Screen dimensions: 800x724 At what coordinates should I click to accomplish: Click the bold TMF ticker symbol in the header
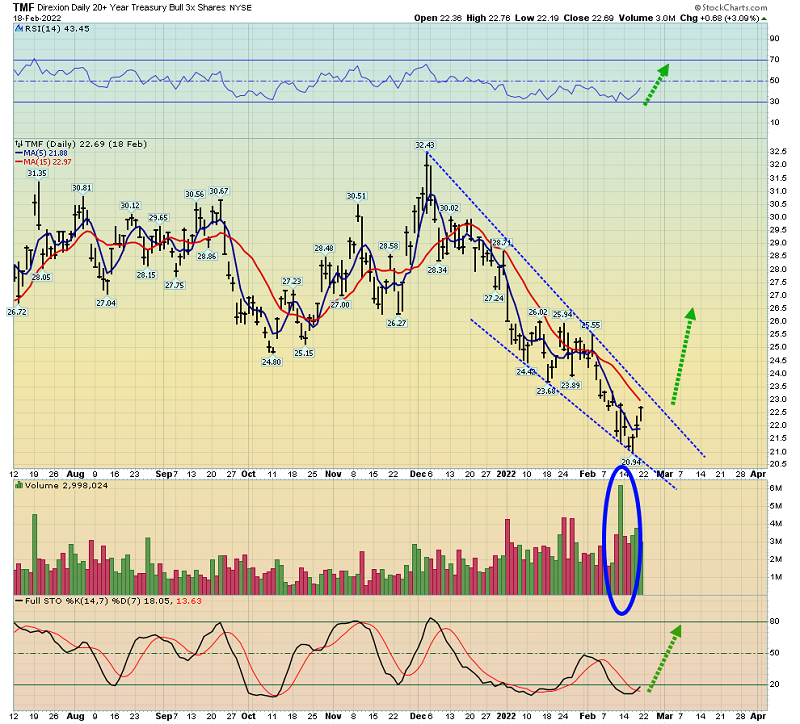pos(24,7)
